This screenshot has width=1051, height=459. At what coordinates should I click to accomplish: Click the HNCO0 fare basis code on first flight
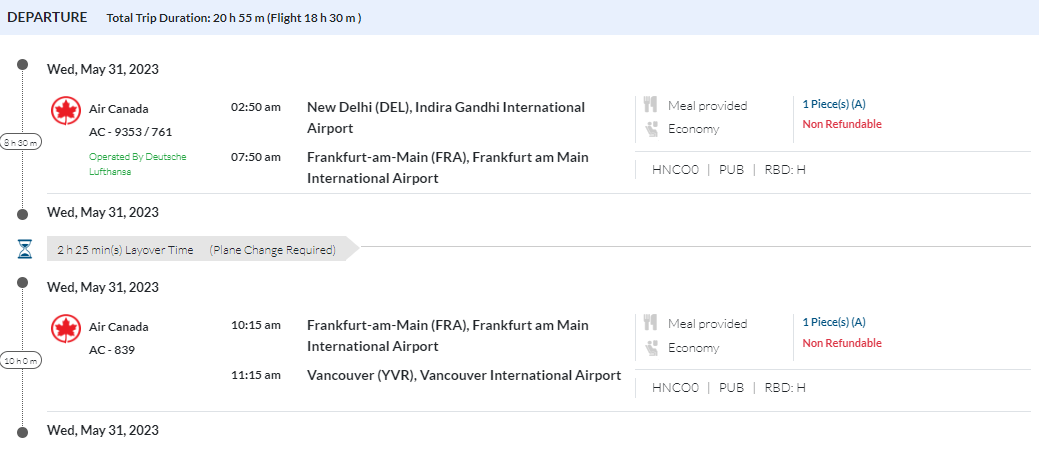pos(675,169)
